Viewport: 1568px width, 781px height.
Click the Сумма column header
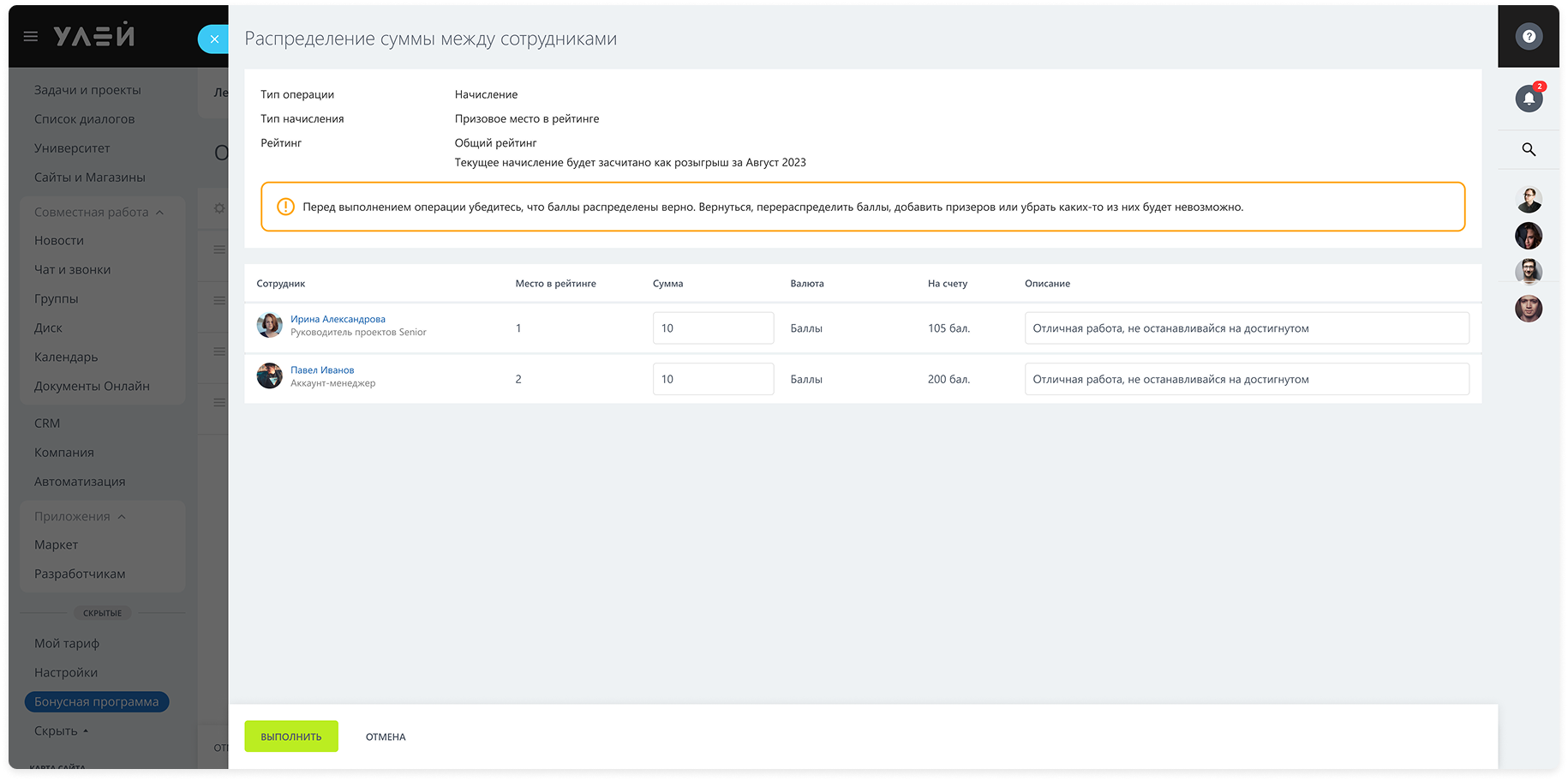(668, 284)
